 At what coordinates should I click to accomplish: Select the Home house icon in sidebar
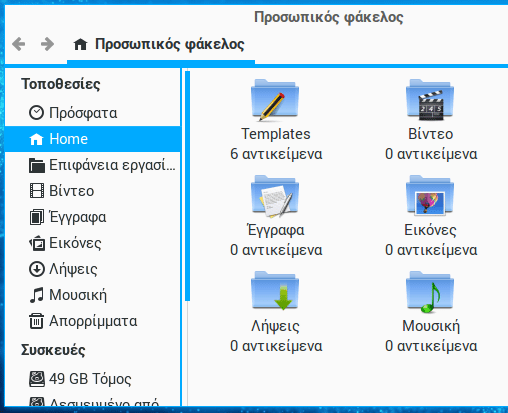[36, 139]
